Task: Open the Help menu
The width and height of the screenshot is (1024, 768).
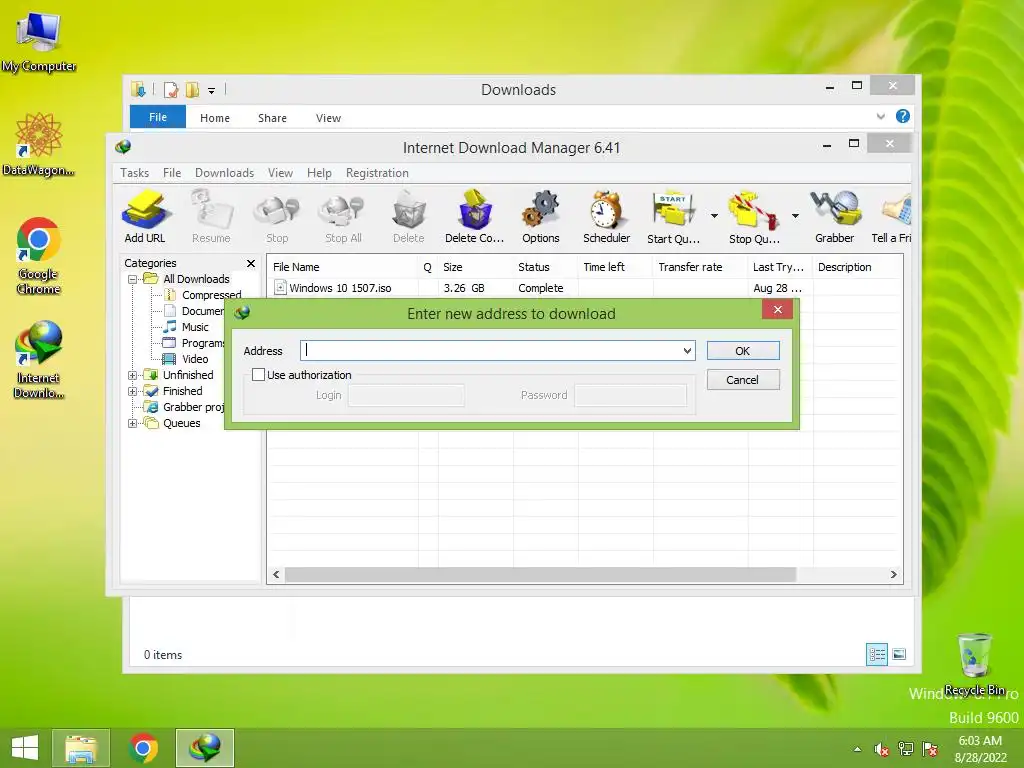Action: 319,173
